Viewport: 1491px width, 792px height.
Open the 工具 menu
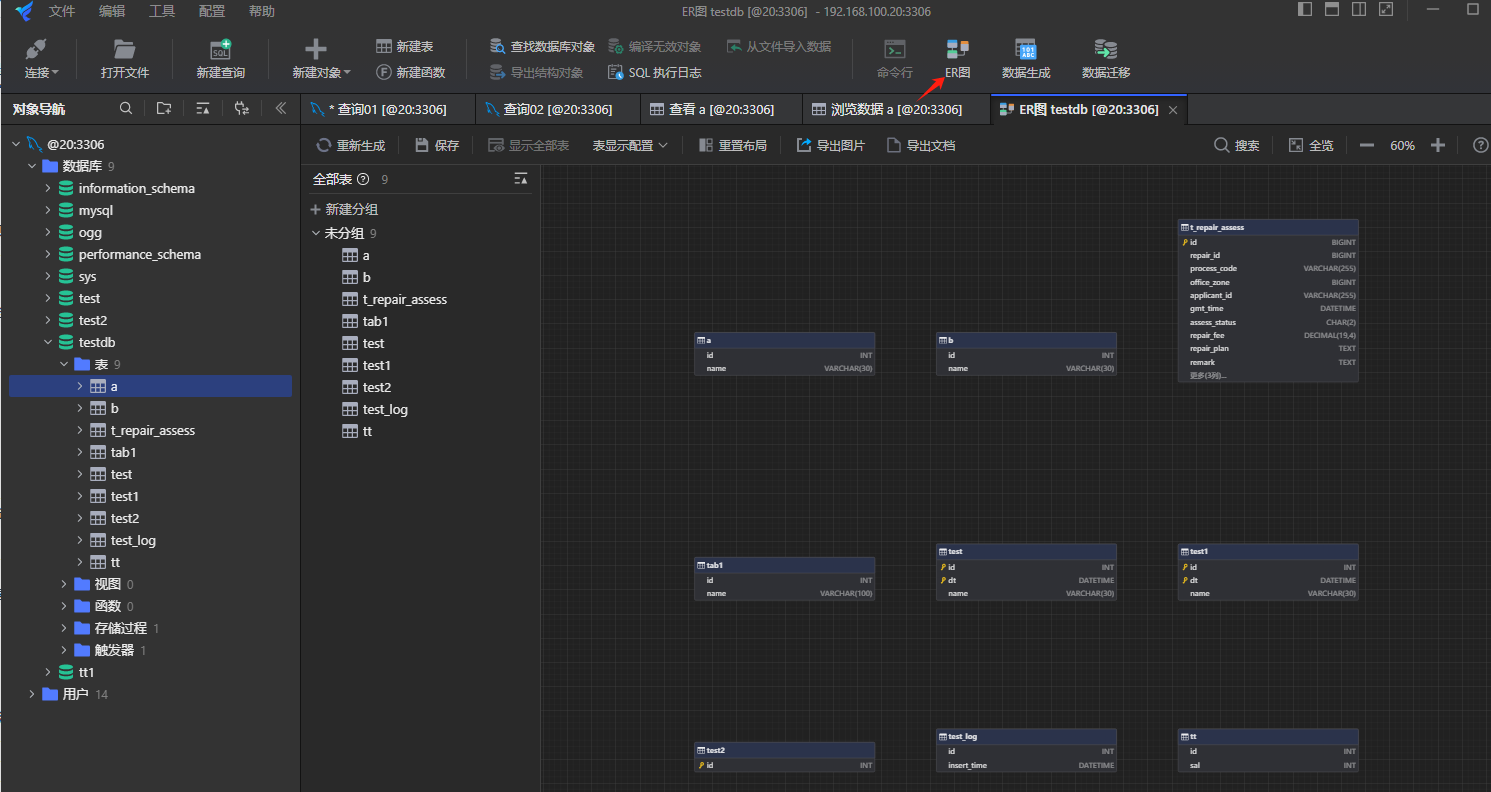[x=162, y=11]
